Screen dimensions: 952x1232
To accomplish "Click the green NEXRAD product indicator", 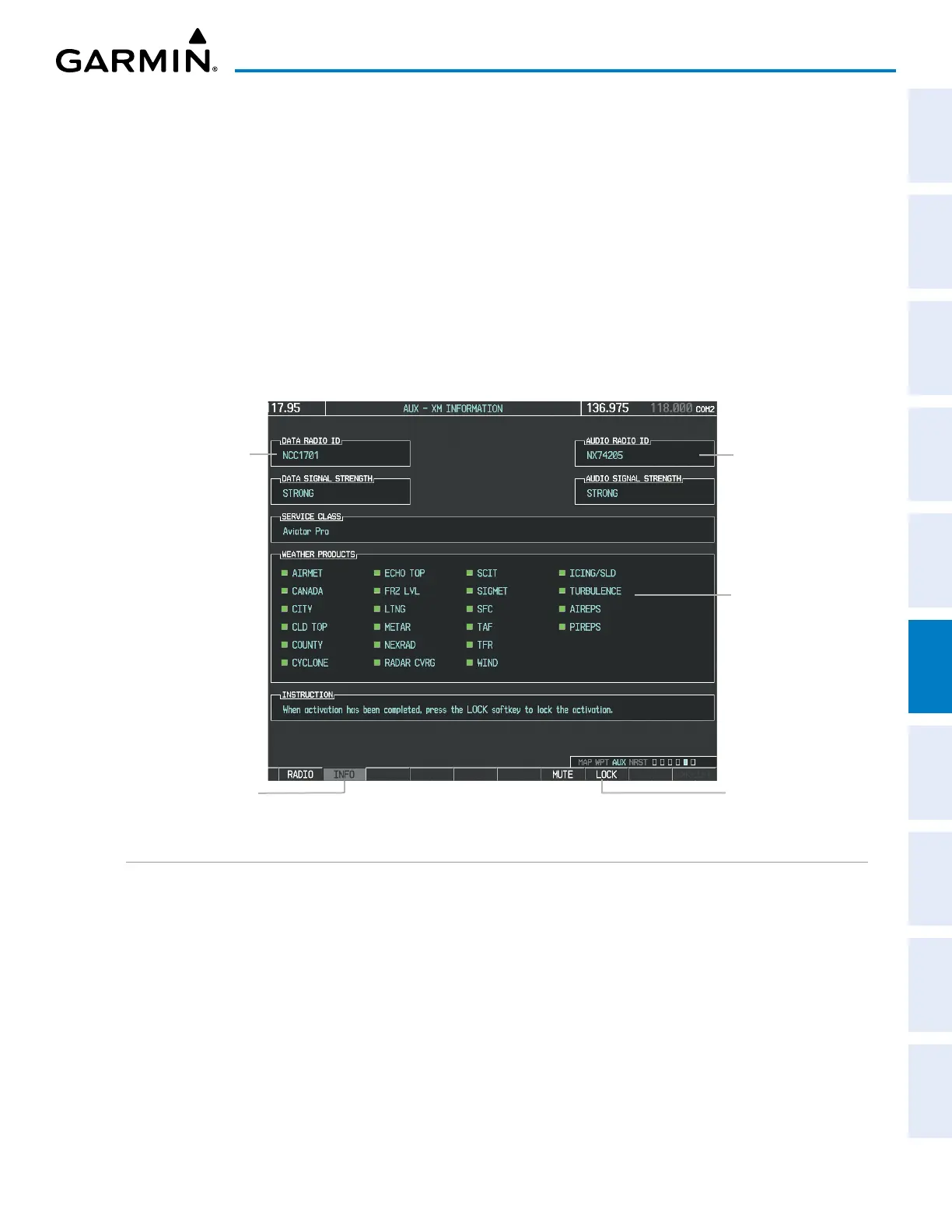I will coord(377,645).
